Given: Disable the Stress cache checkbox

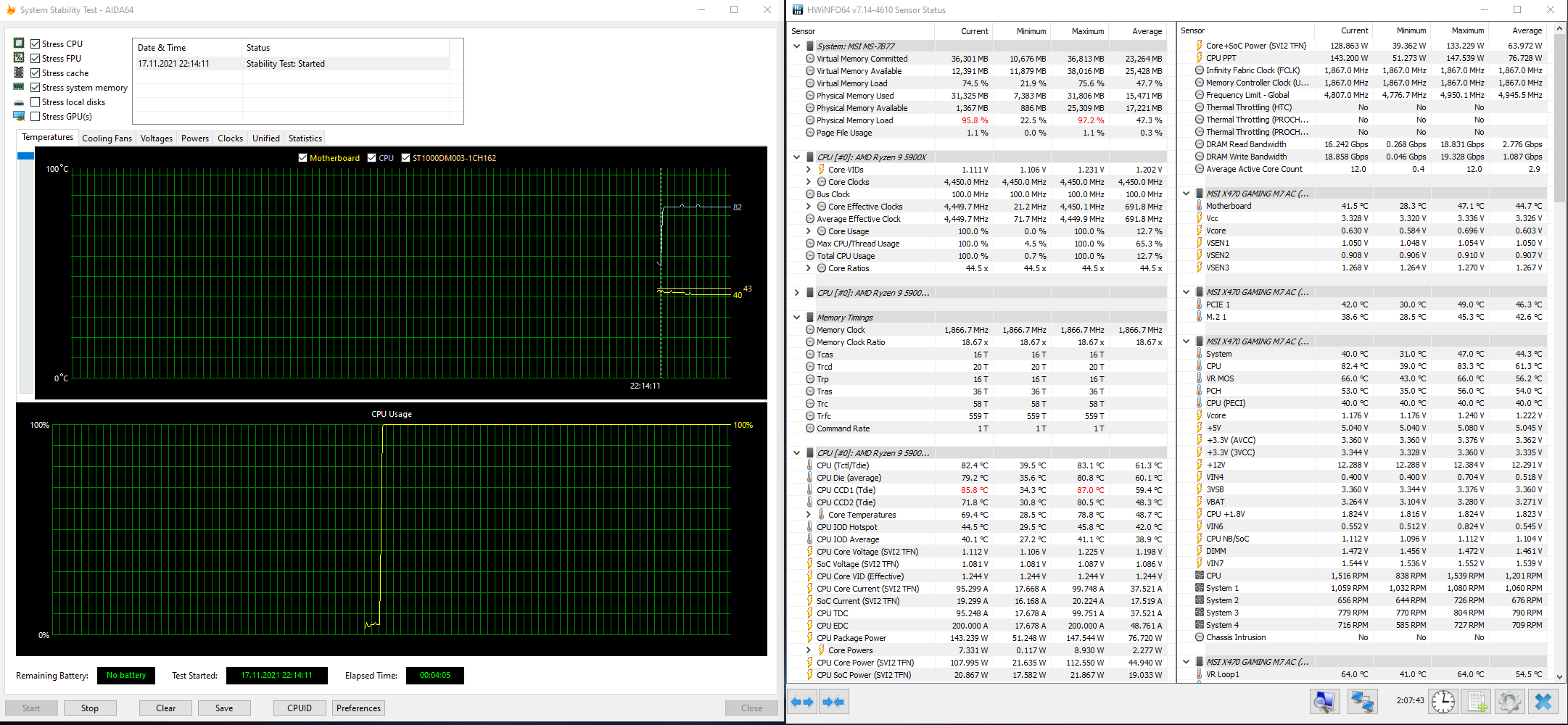Looking at the screenshot, I should click(35, 73).
